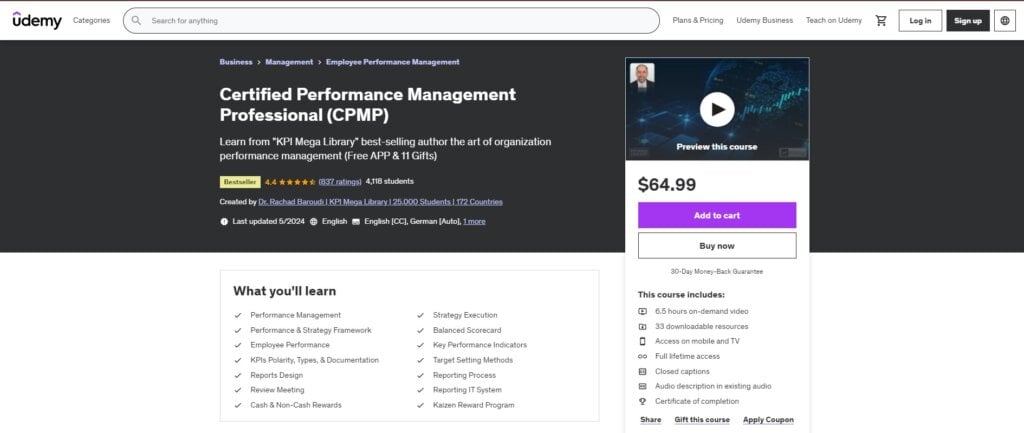The image size is (1024, 433).
Task: Click the Reporting Process item
Action: point(464,376)
